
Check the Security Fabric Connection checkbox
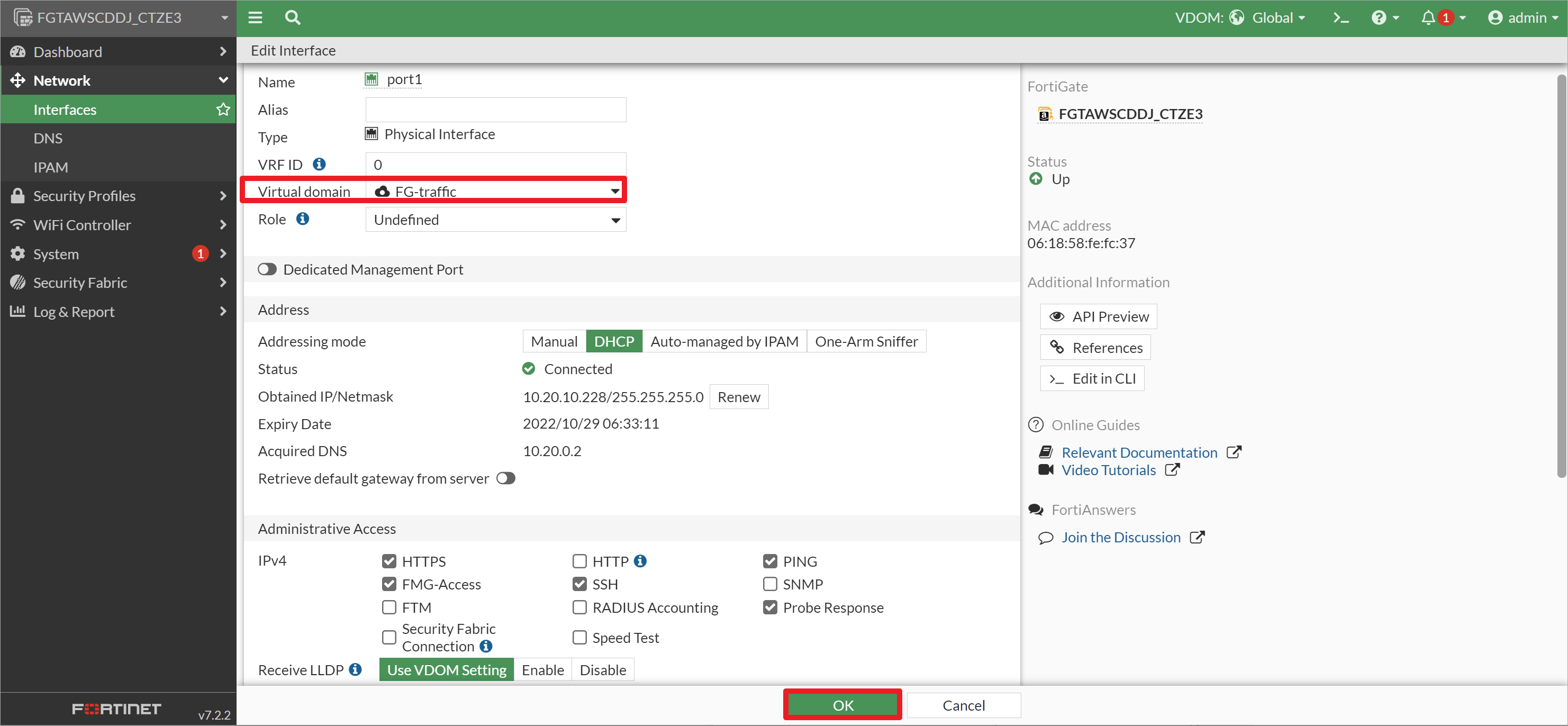pos(389,637)
